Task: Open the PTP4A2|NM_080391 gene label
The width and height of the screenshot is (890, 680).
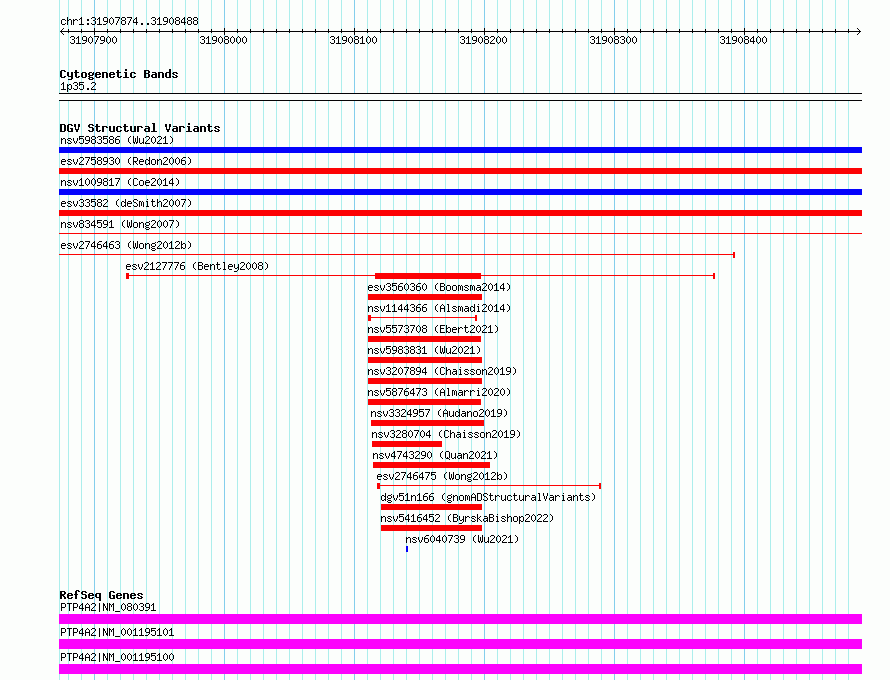Action: click(x=108, y=607)
